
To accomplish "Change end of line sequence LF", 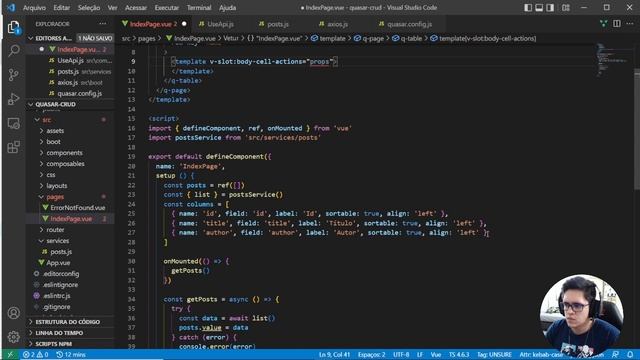I will [420, 355].
